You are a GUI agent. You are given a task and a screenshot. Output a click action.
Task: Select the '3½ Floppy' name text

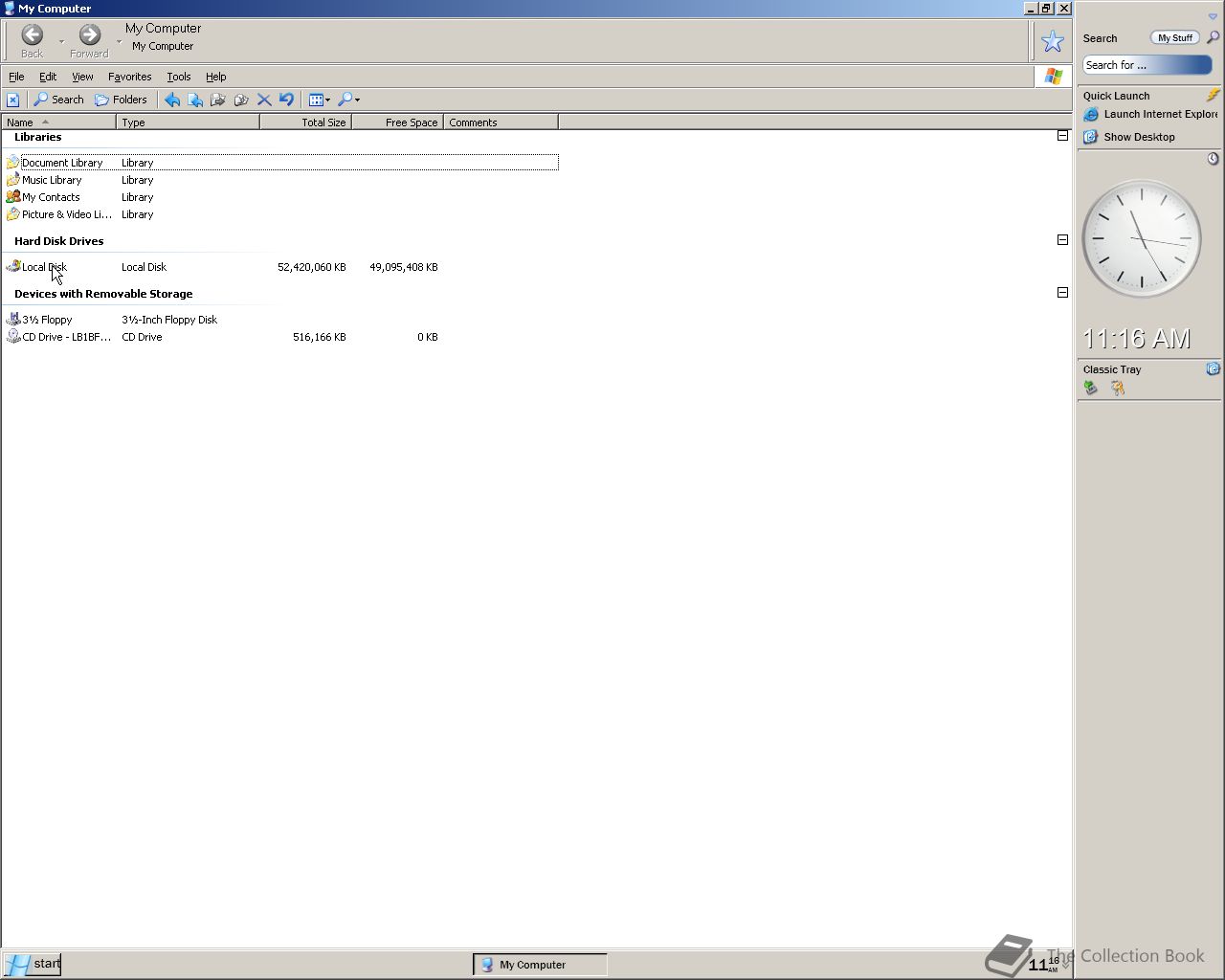click(47, 320)
